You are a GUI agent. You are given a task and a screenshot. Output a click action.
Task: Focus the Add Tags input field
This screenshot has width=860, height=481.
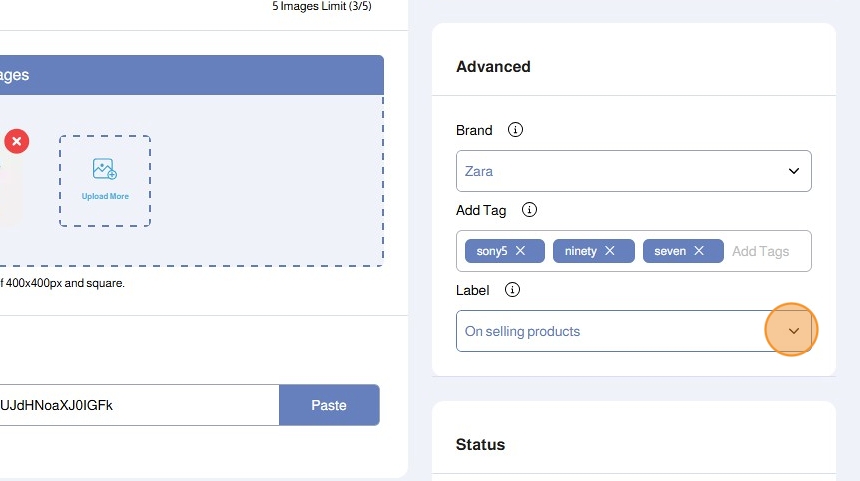[x=762, y=251]
